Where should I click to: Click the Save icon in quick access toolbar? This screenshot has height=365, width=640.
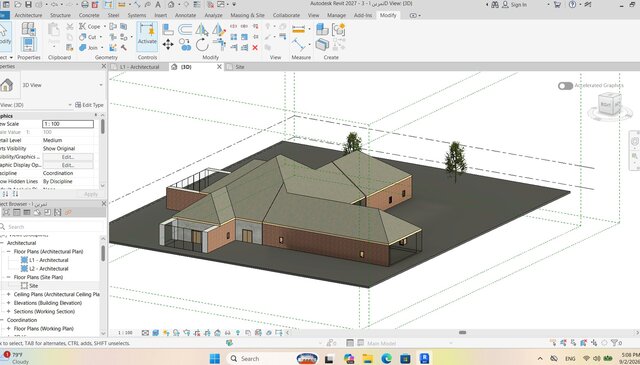(x=28, y=4)
